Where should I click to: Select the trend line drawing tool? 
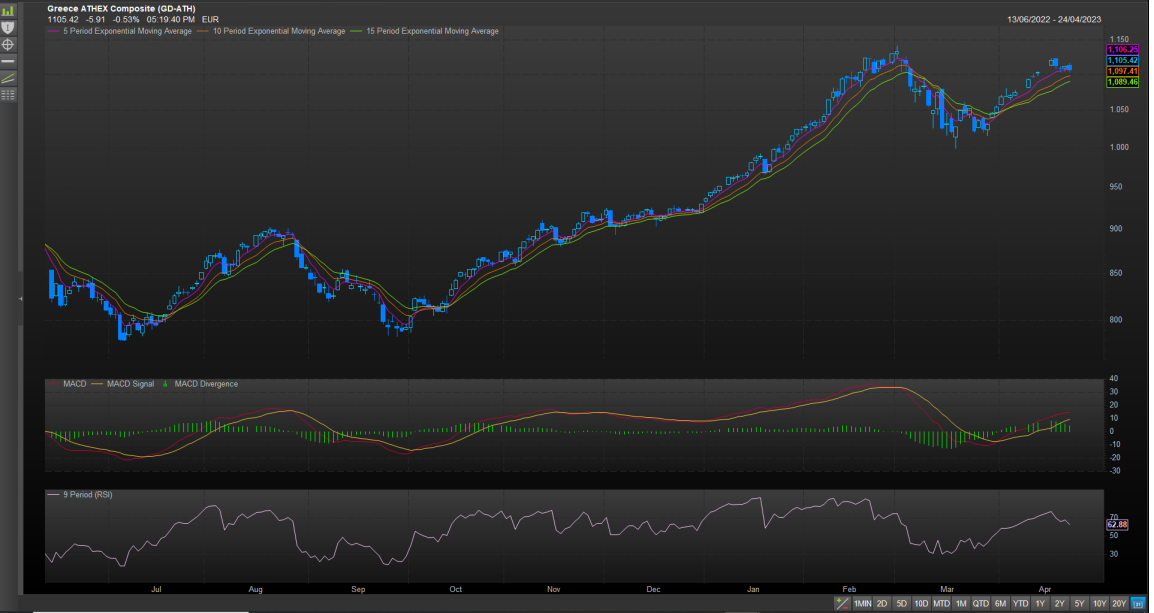pos(8,78)
